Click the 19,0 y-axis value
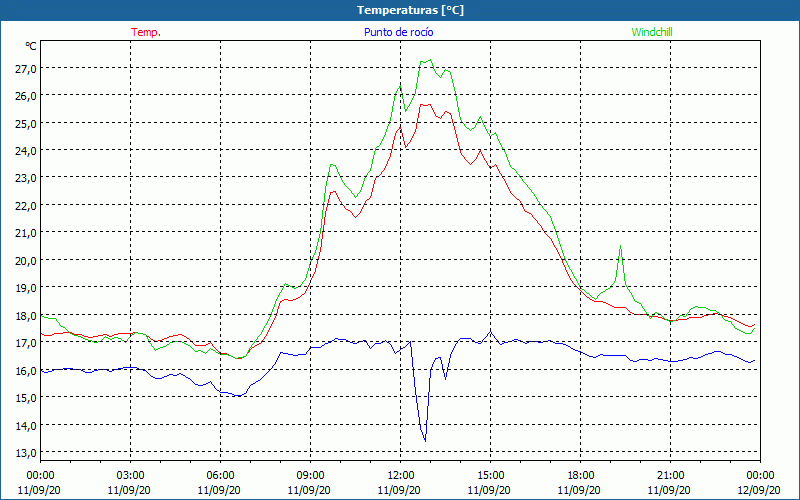The image size is (800, 500). [x=26, y=288]
